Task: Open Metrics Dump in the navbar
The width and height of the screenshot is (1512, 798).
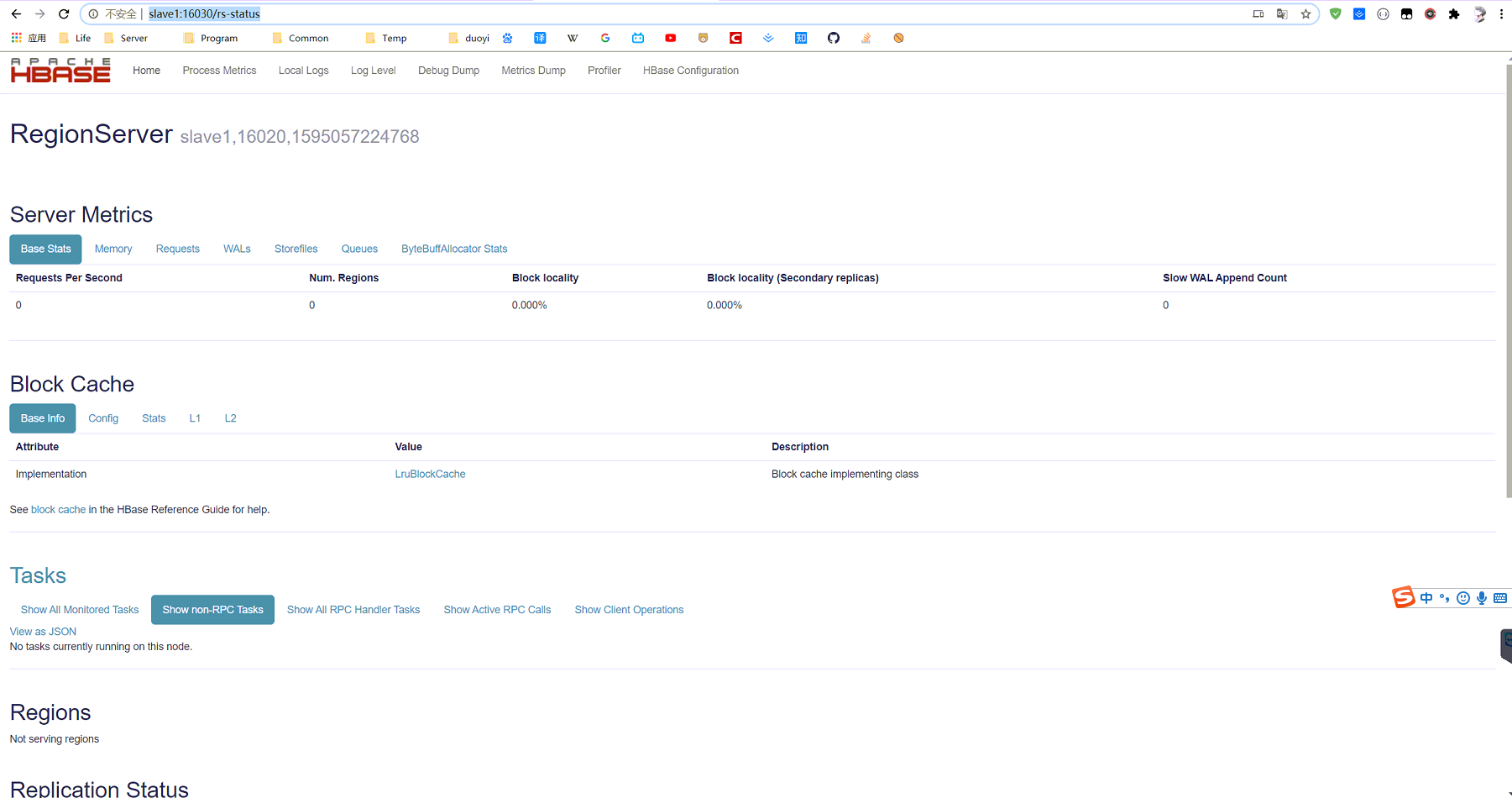Action: (533, 71)
